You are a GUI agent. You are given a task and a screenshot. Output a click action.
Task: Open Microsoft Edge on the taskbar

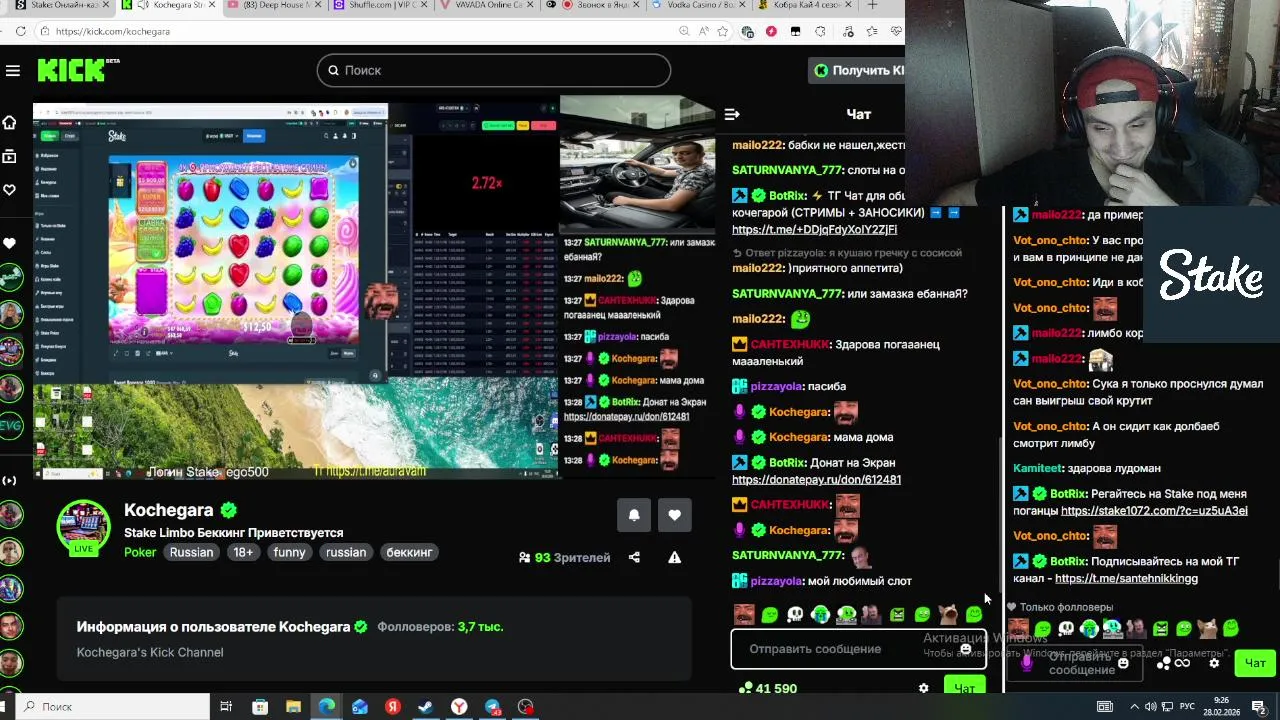point(327,706)
